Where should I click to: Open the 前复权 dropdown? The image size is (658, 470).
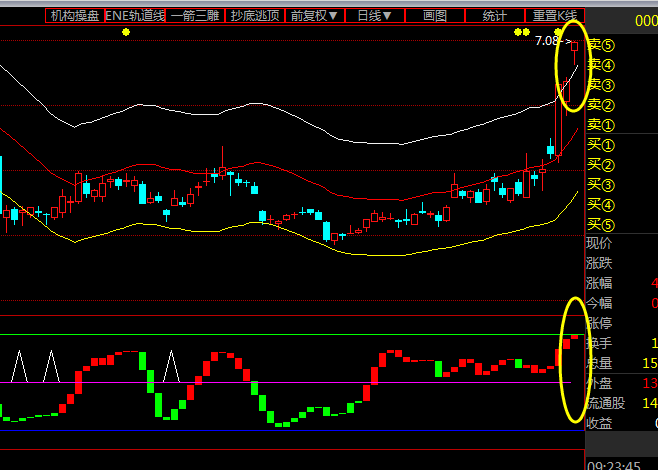315,16
